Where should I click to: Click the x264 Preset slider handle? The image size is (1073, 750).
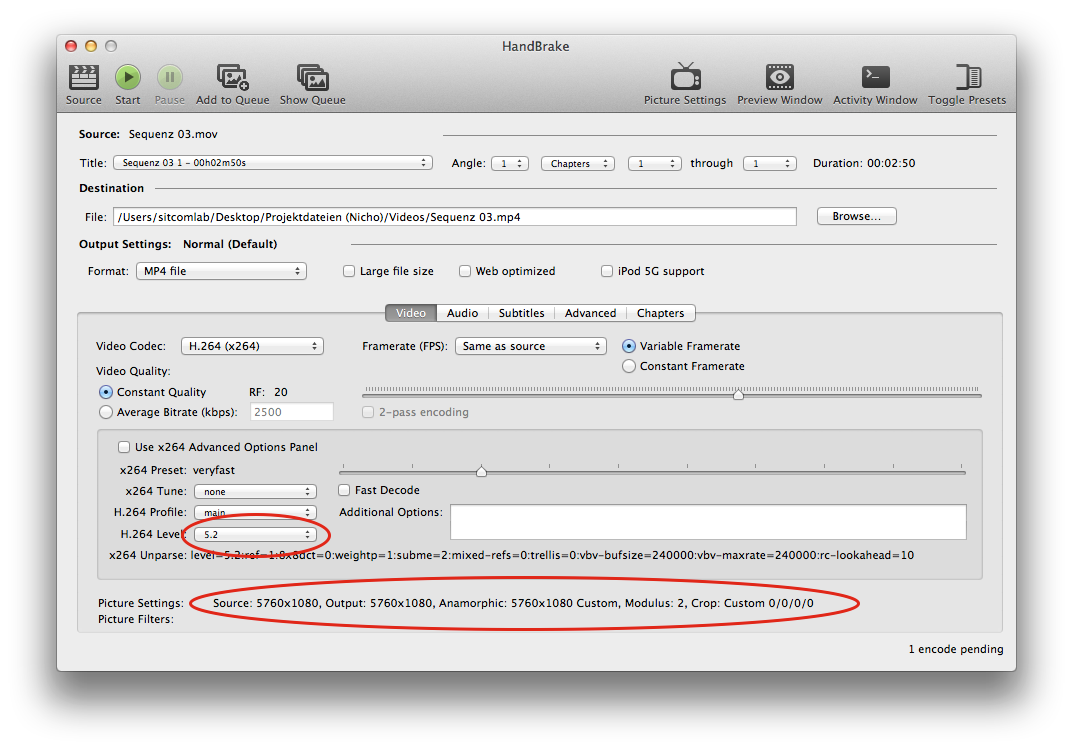481,471
